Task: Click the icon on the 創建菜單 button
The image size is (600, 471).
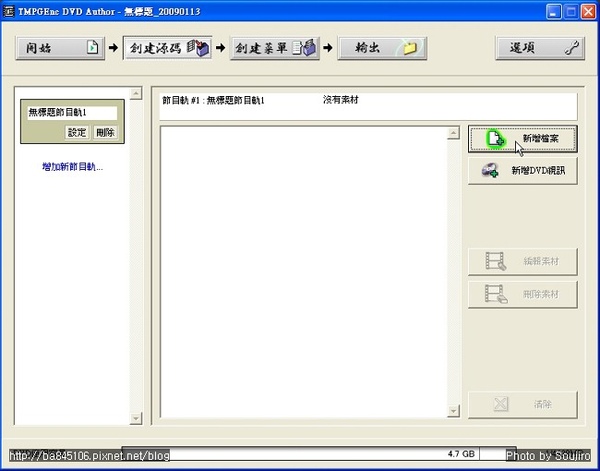Action: tap(305, 48)
